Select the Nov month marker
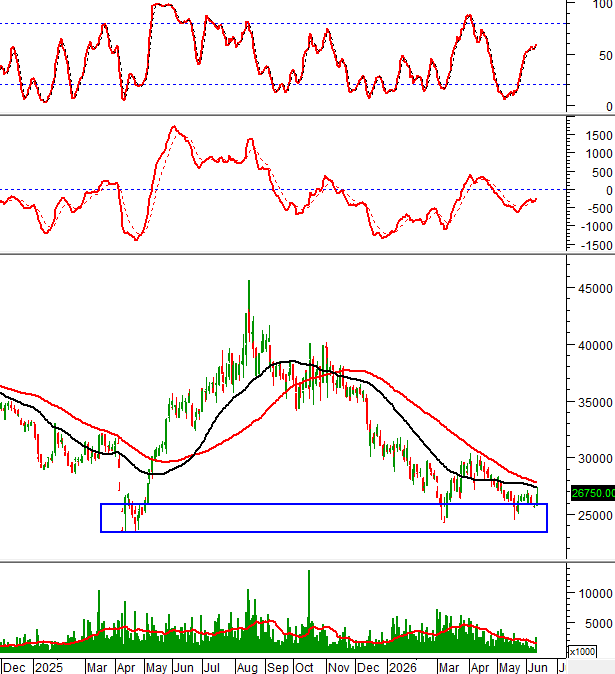This screenshot has width=615, height=674. [x=338, y=668]
